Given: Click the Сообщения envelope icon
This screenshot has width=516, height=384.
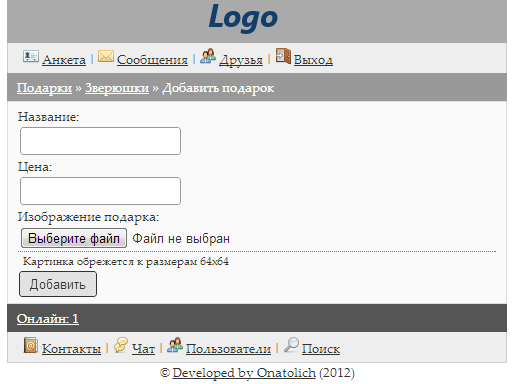Looking at the screenshot, I should point(106,56).
